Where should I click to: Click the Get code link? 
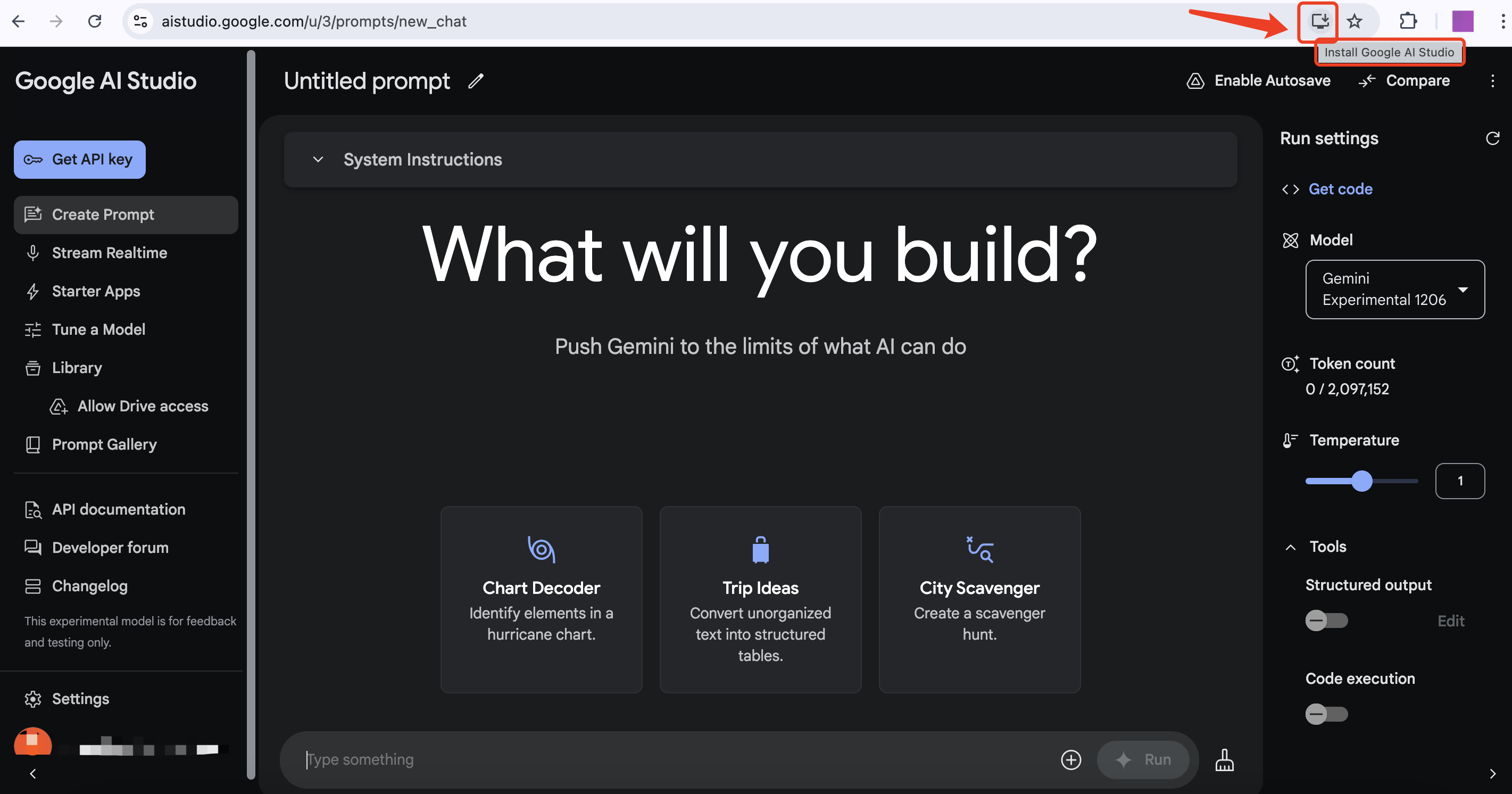point(1340,189)
